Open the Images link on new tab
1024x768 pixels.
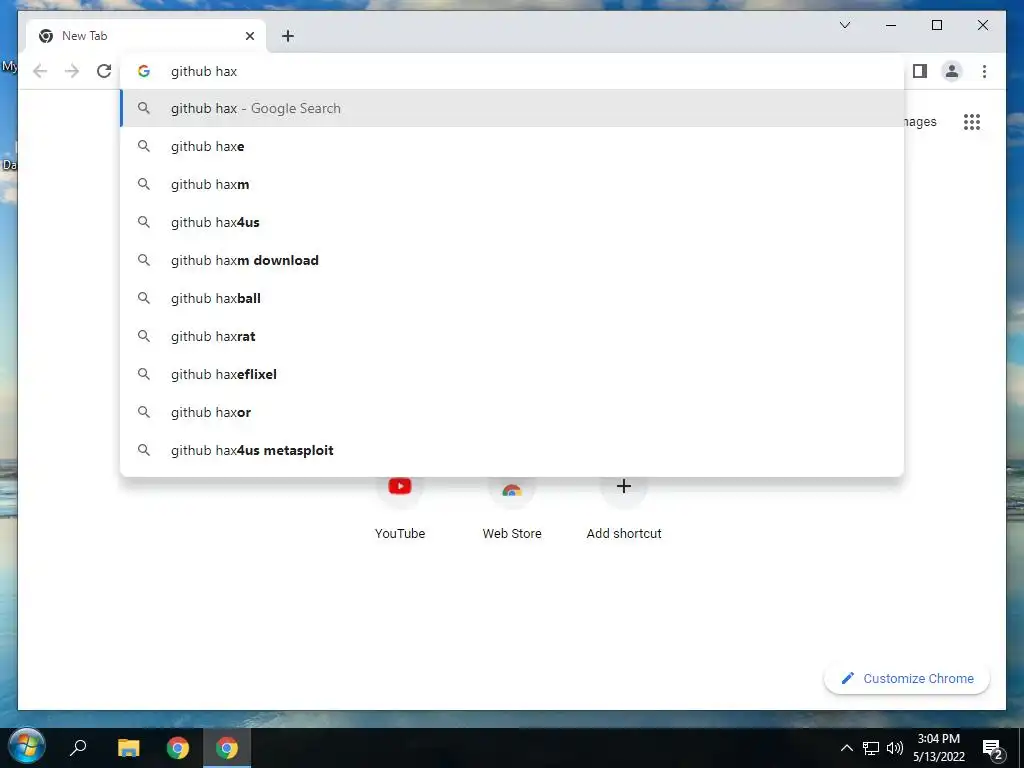(920, 121)
